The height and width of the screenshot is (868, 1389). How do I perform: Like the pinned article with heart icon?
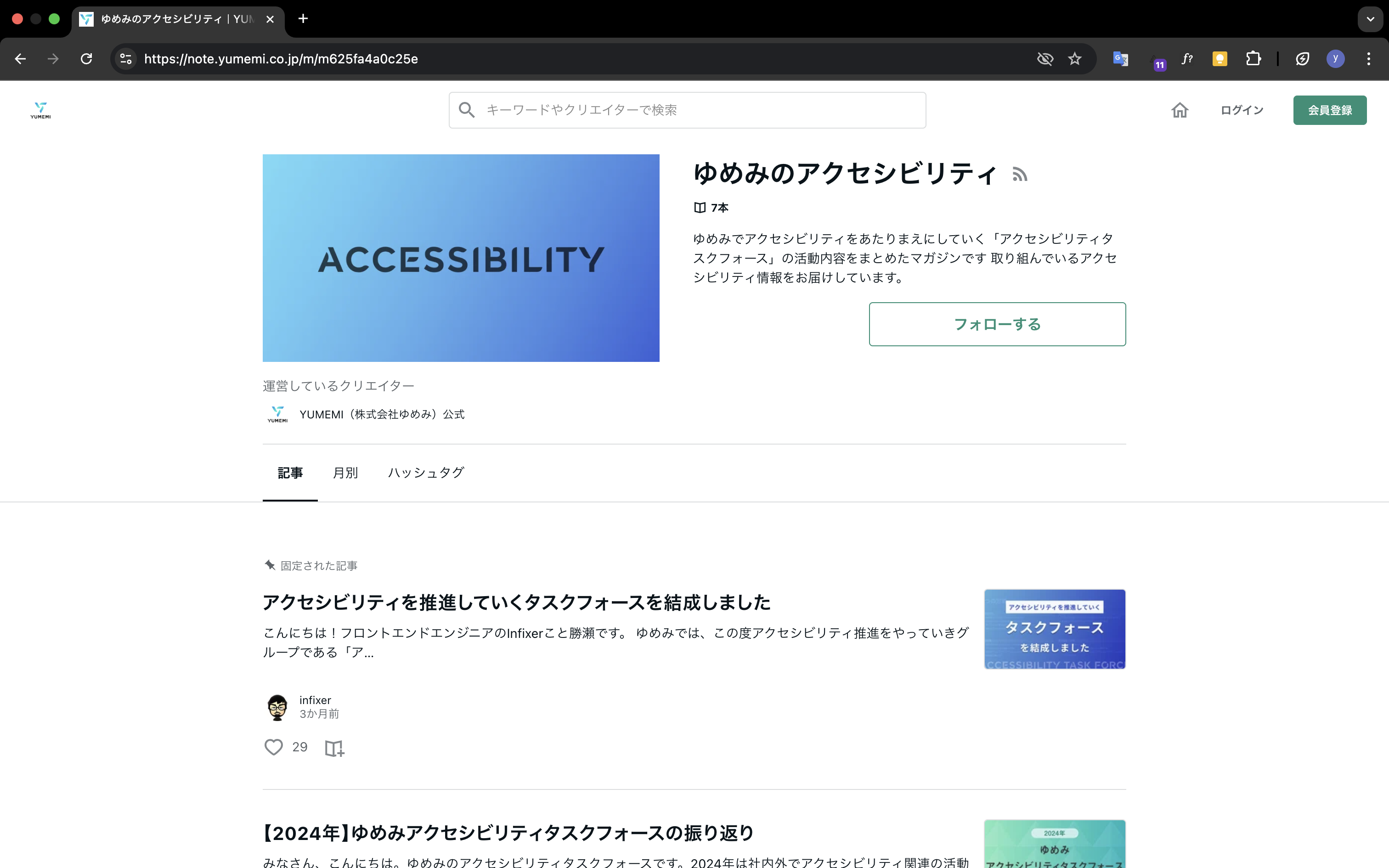273,747
